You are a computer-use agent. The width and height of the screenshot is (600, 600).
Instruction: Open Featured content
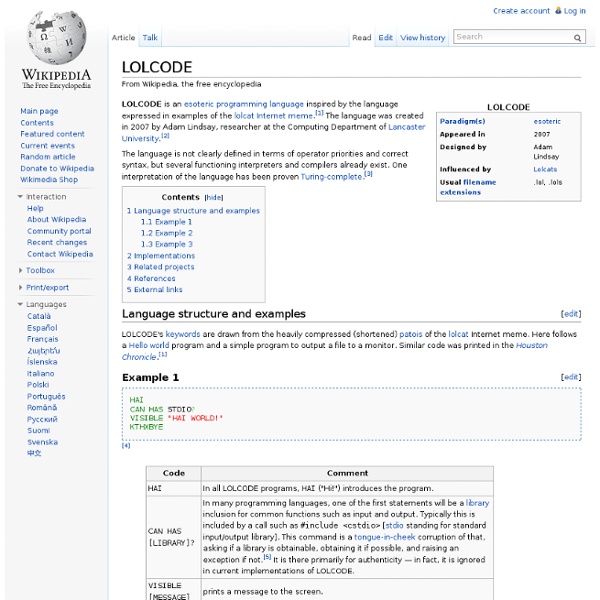tap(52, 134)
